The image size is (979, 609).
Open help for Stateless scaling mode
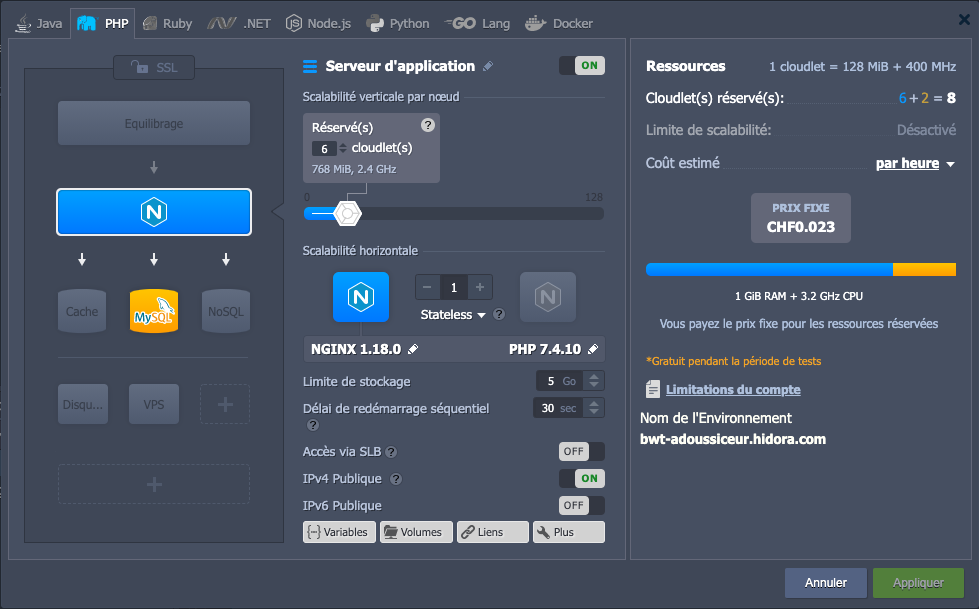click(x=499, y=314)
